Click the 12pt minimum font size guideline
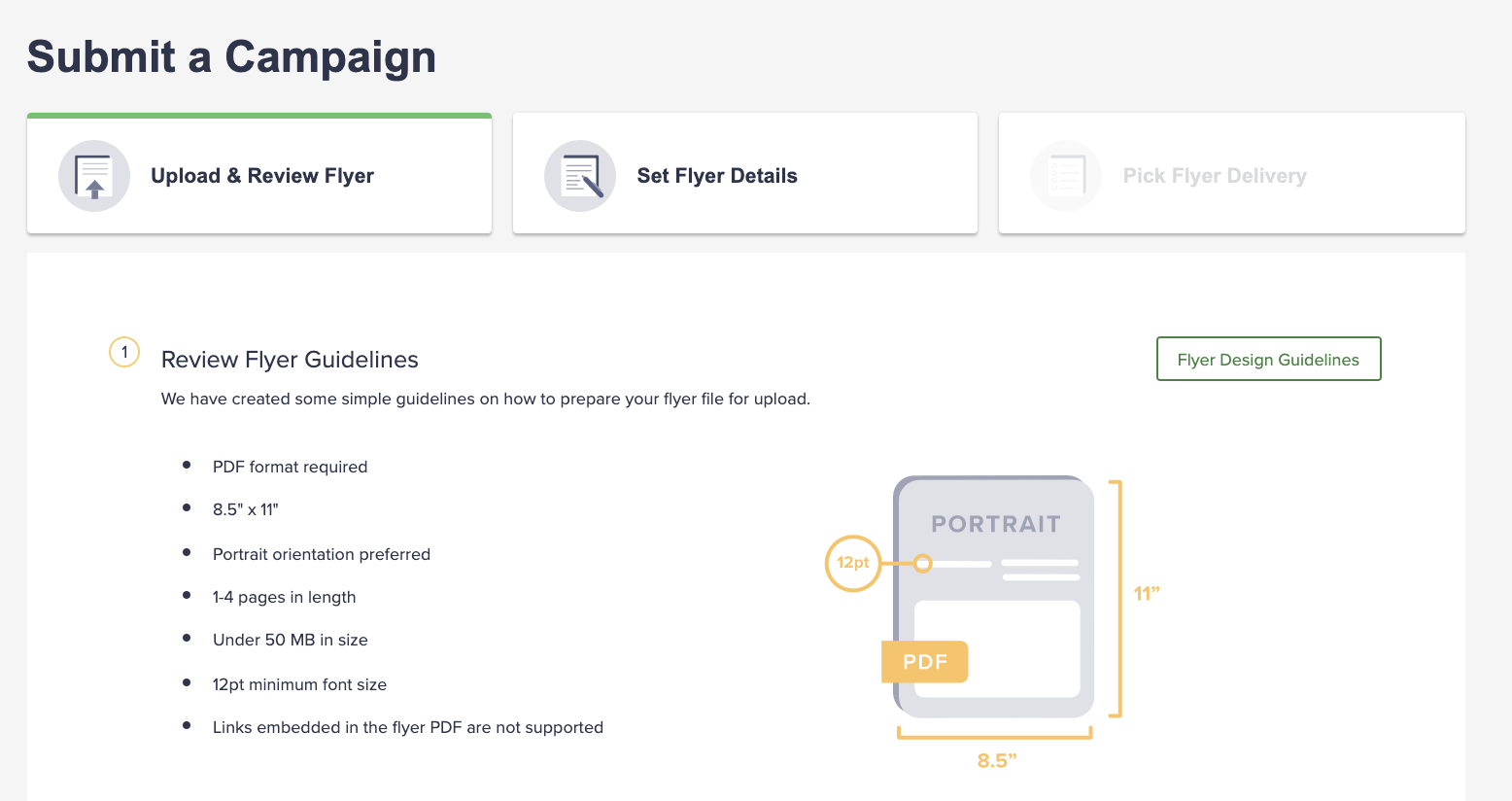Image resolution: width=1512 pixels, height=801 pixels. coord(299,684)
